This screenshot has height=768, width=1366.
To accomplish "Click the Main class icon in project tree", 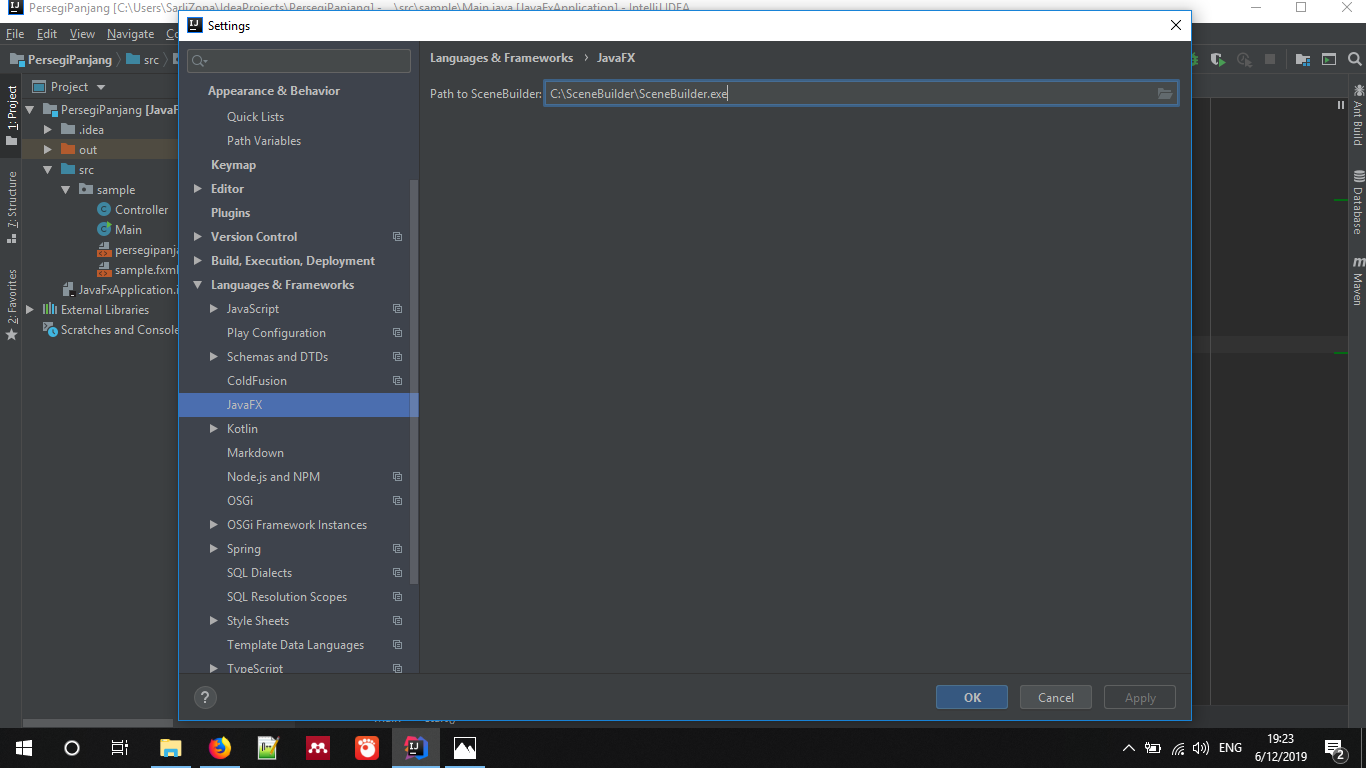I will point(104,230).
